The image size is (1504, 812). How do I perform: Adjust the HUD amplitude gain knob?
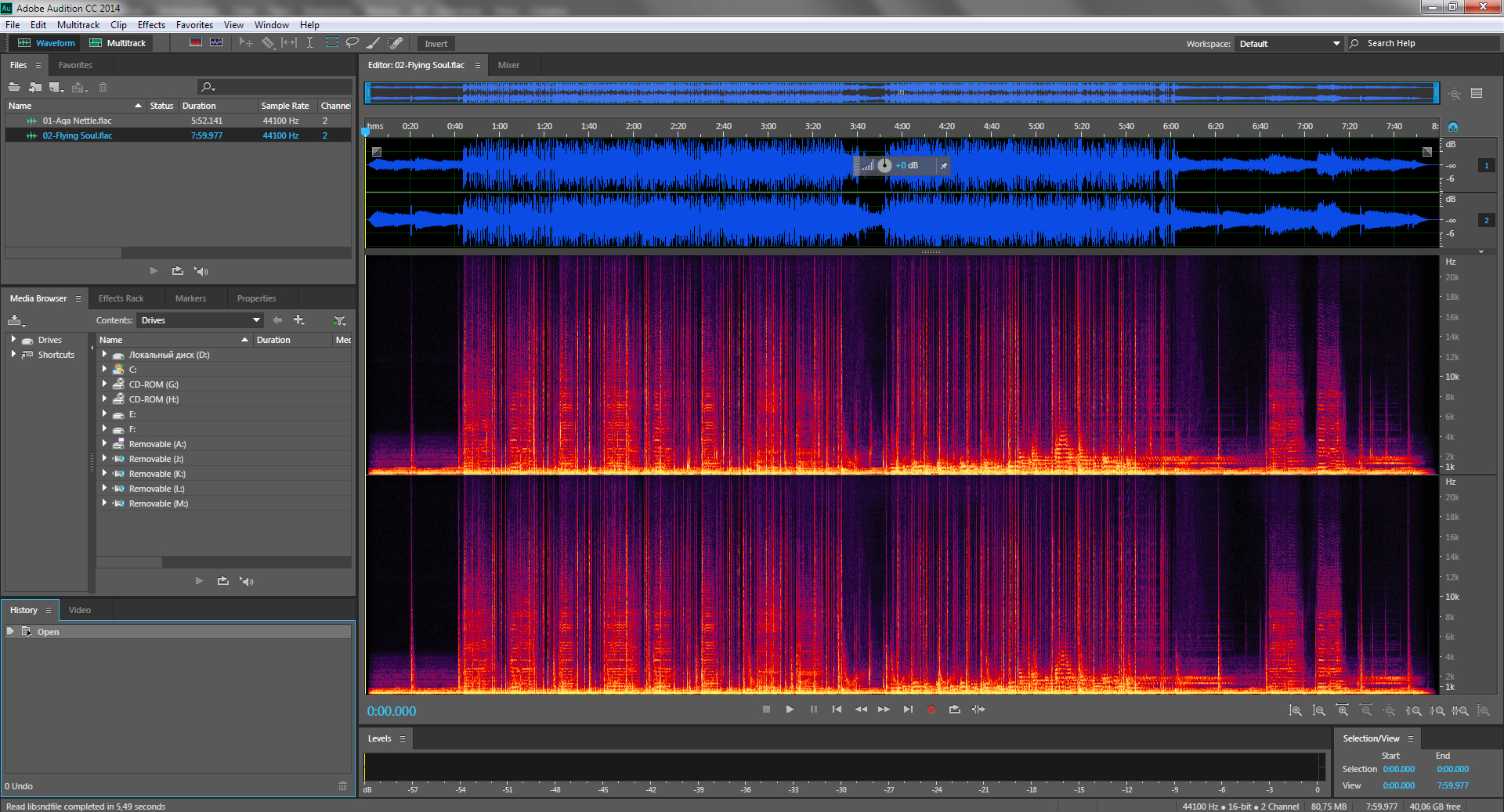pyautogui.click(x=884, y=165)
